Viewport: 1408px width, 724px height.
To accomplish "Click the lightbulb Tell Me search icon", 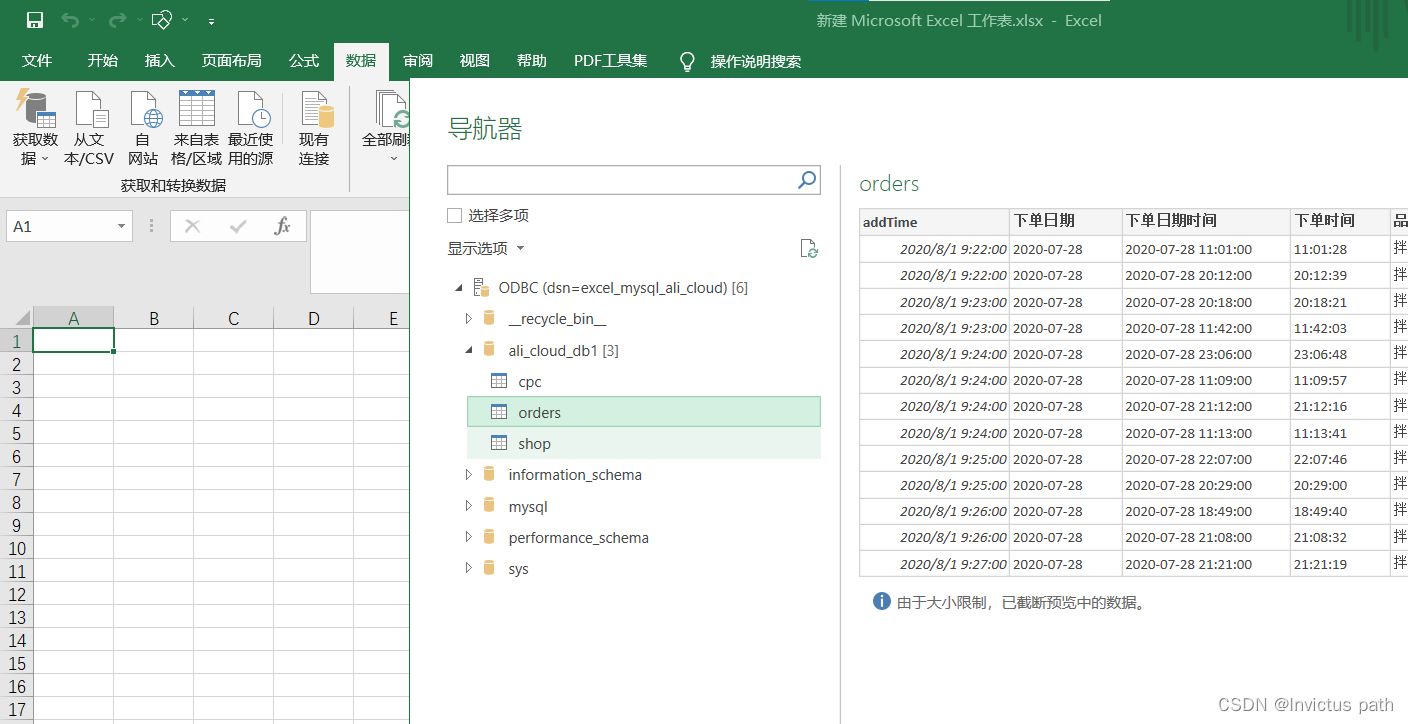I will 687,61.
